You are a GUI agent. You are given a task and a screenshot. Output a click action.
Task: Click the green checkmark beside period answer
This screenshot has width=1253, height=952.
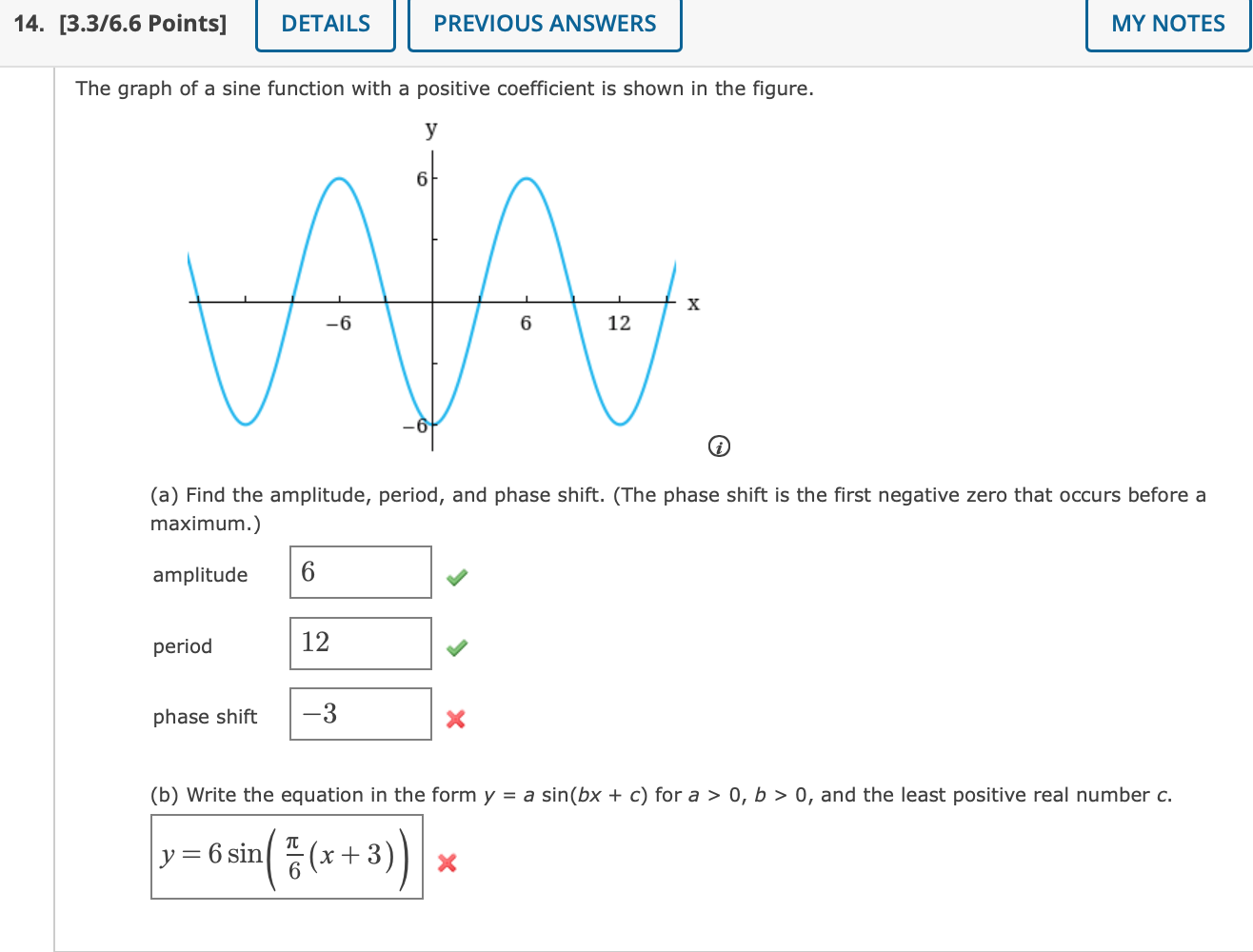(x=456, y=648)
